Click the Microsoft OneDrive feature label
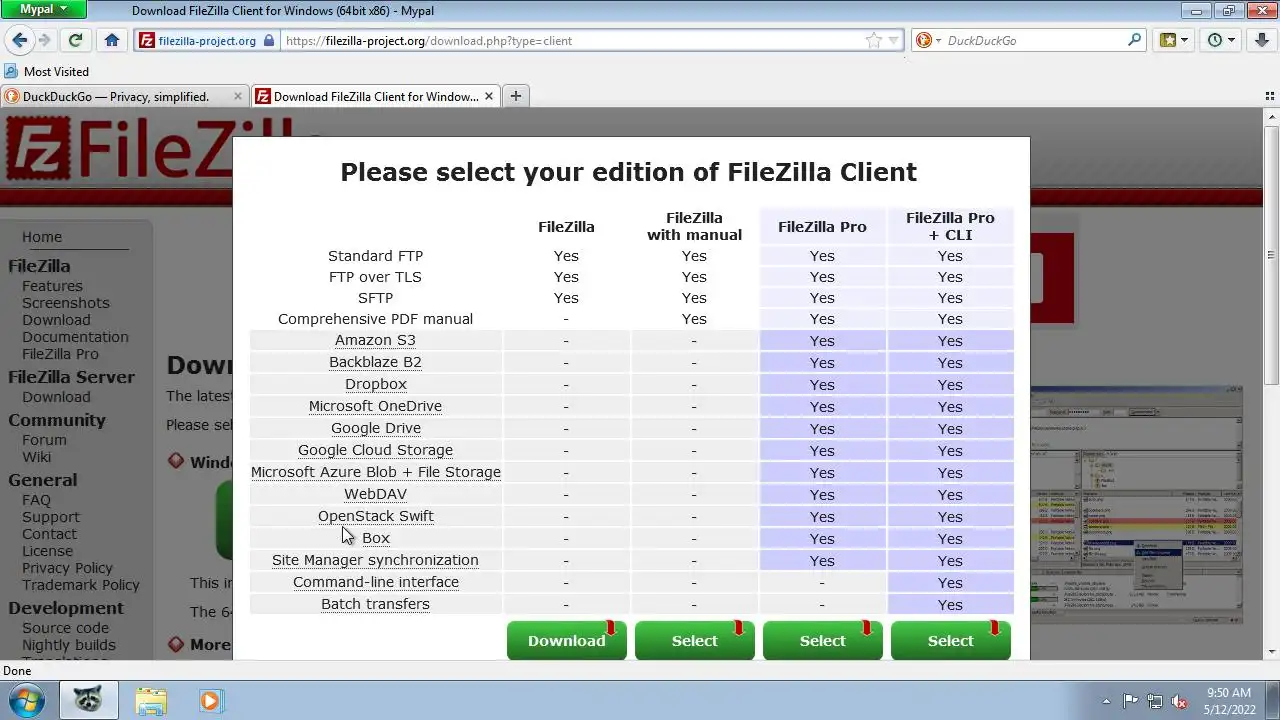The height and width of the screenshot is (720, 1280). click(x=375, y=407)
